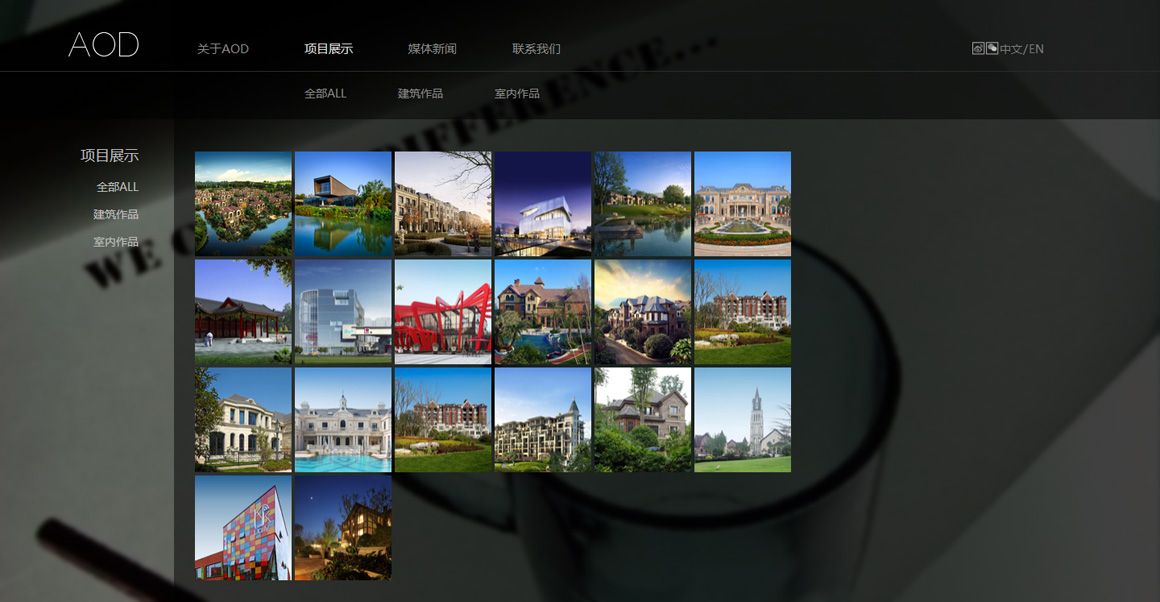The width and height of the screenshot is (1160, 602).
Task: Select 全部ALL in top submenu
Action: coord(326,93)
